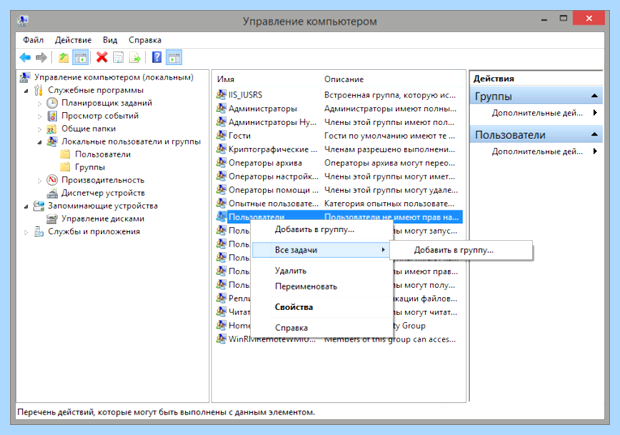Select Управление компьютером (локальным) root node

(113, 77)
